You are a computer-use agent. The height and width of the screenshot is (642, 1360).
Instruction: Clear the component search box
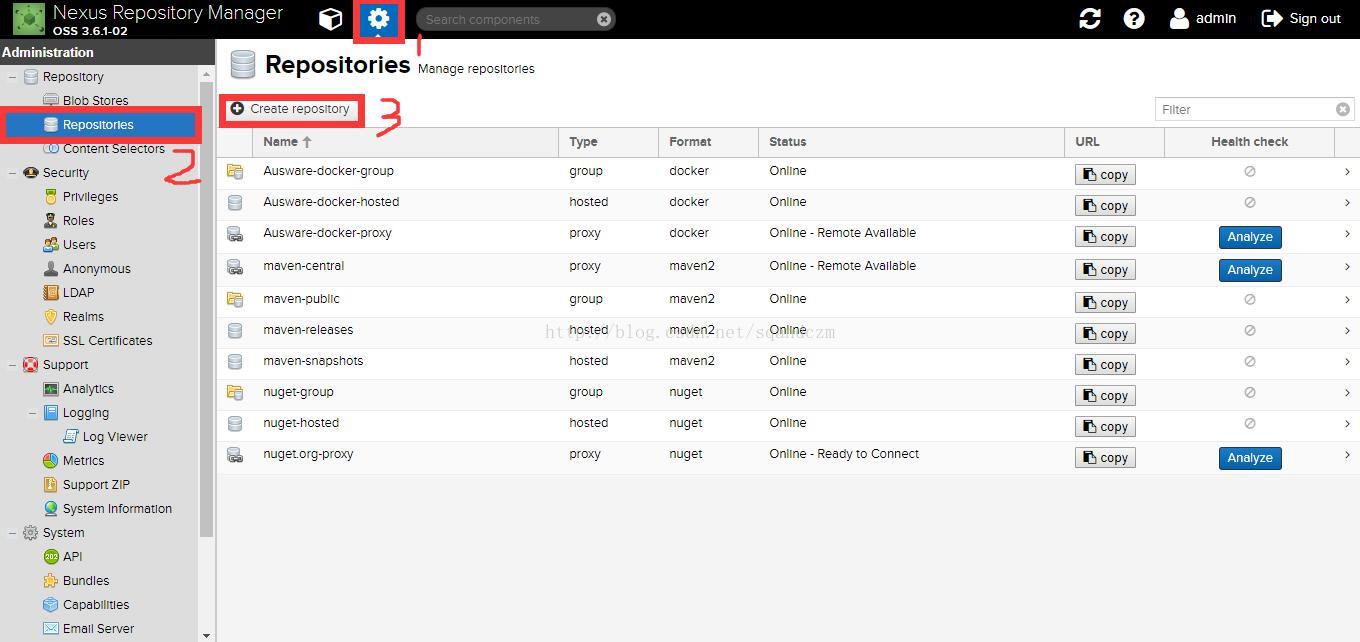pos(604,19)
